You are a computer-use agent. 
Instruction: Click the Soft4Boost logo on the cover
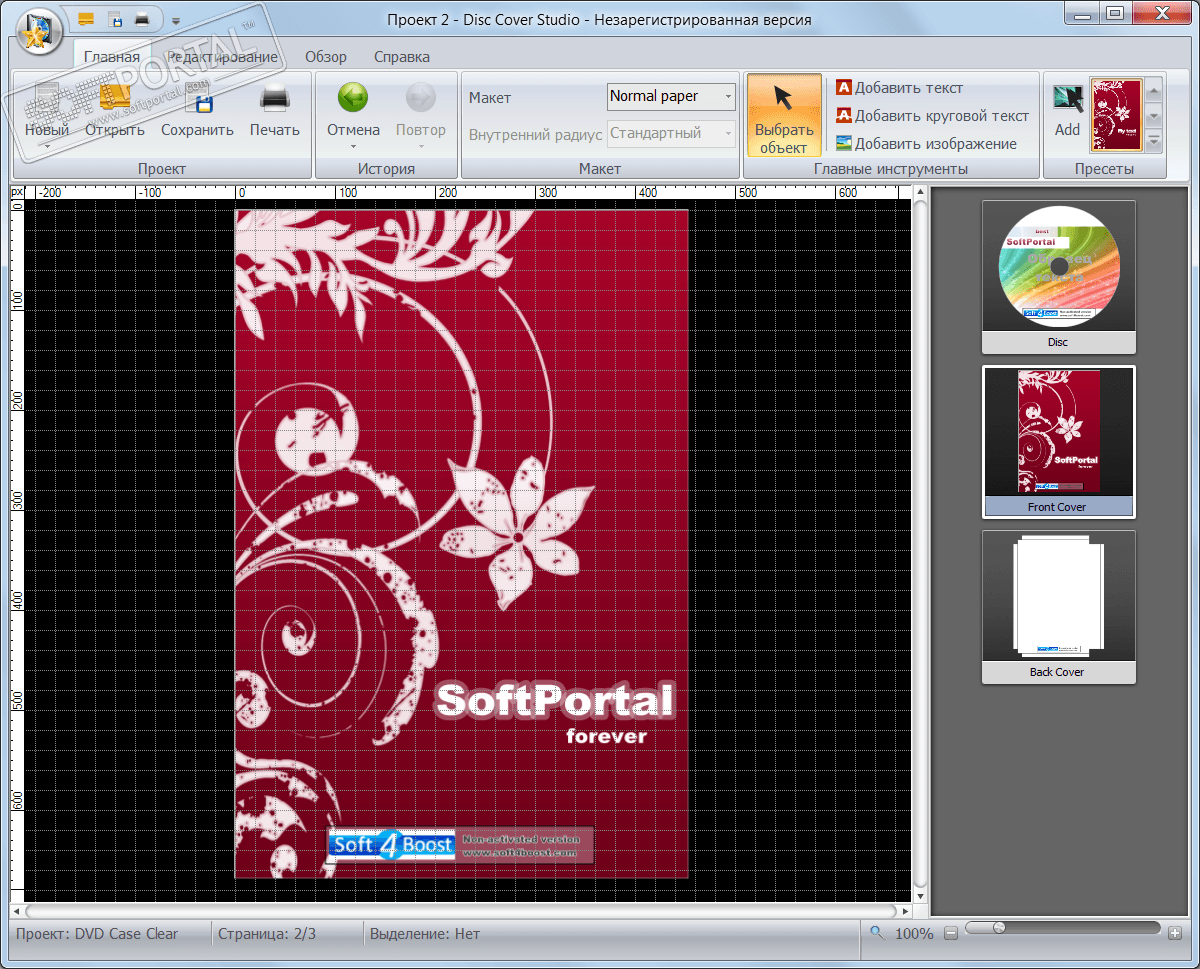tap(392, 845)
